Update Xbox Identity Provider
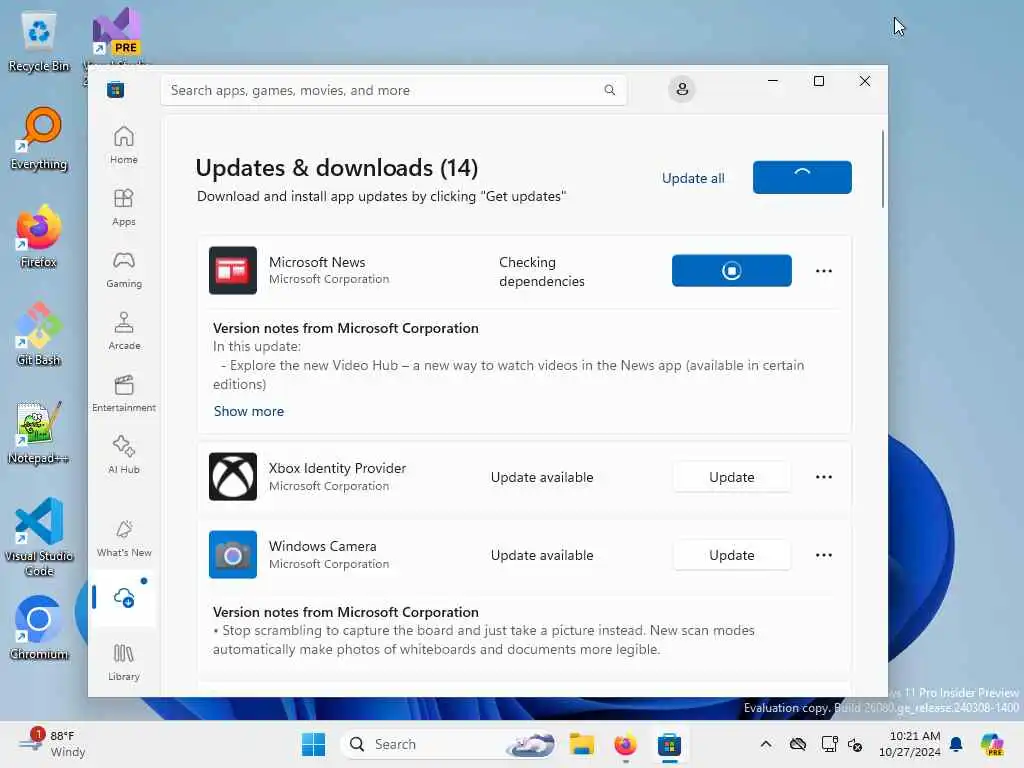Image resolution: width=1024 pixels, height=768 pixels. point(731,477)
